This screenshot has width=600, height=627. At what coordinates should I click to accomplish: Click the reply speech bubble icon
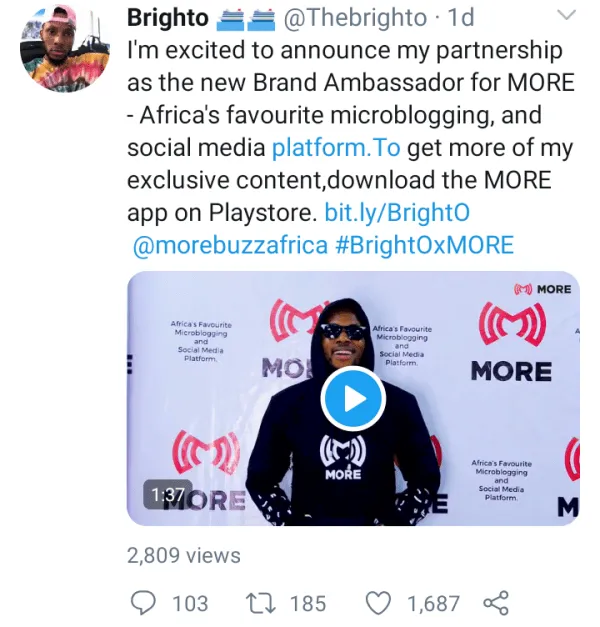click(x=144, y=603)
